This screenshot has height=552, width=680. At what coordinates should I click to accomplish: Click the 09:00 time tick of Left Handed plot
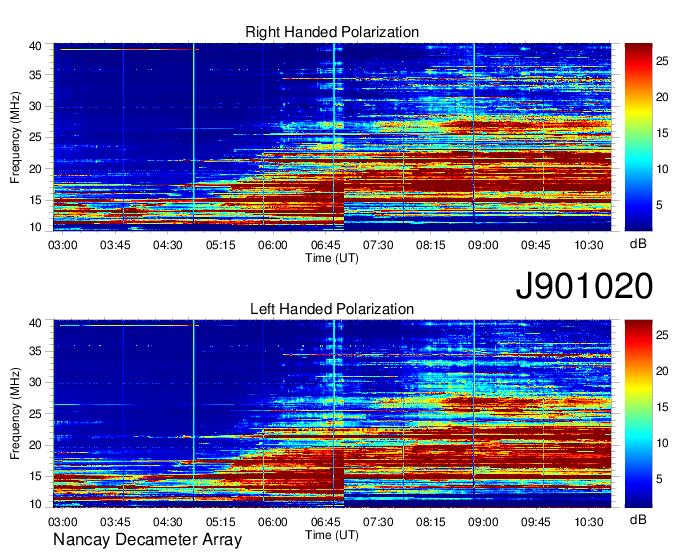pyautogui.click(x=483, y=521)
